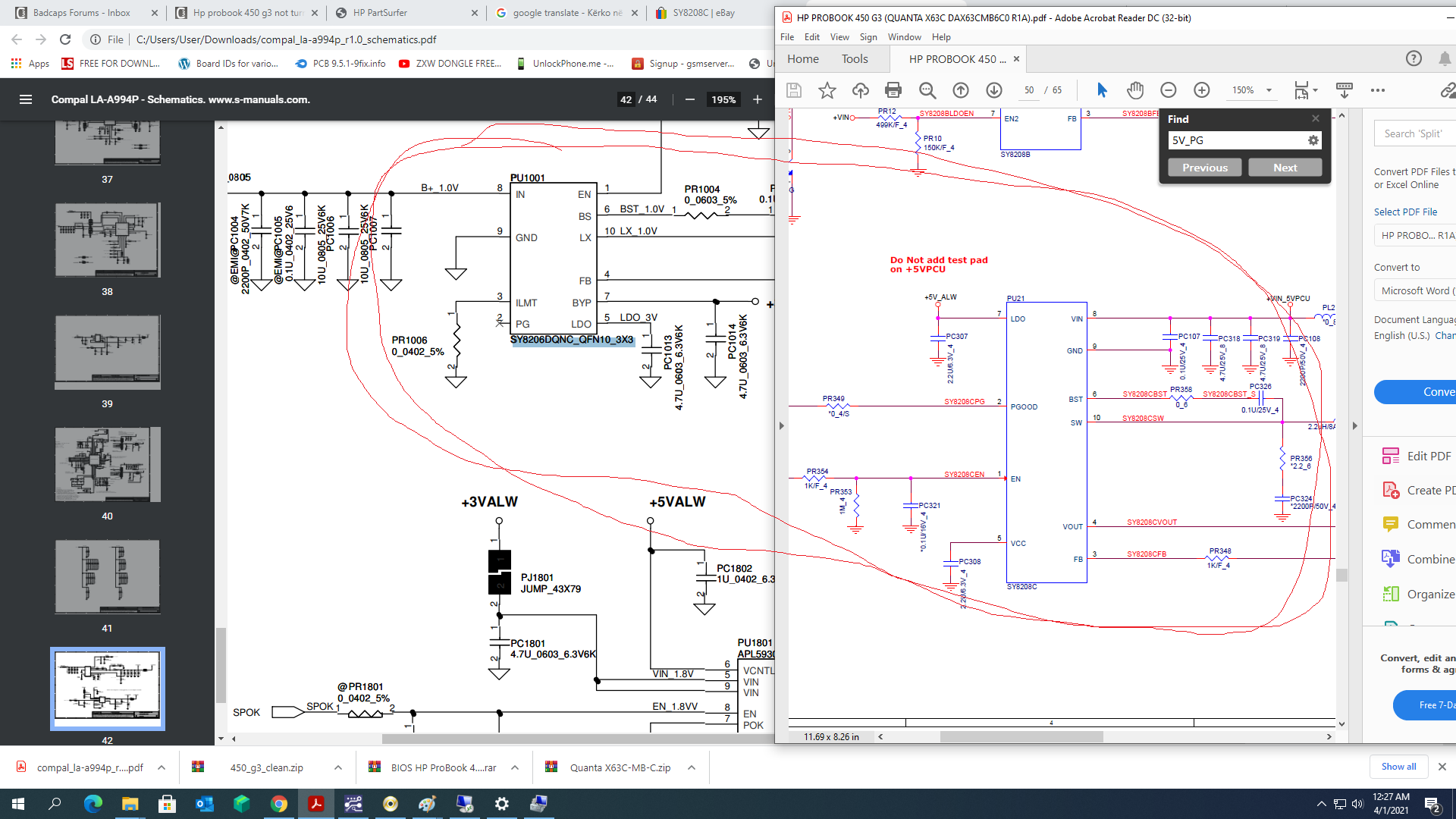1456x819 pixels.
Task: Click the Acrobat print icon
Action: tap(893, 90)
